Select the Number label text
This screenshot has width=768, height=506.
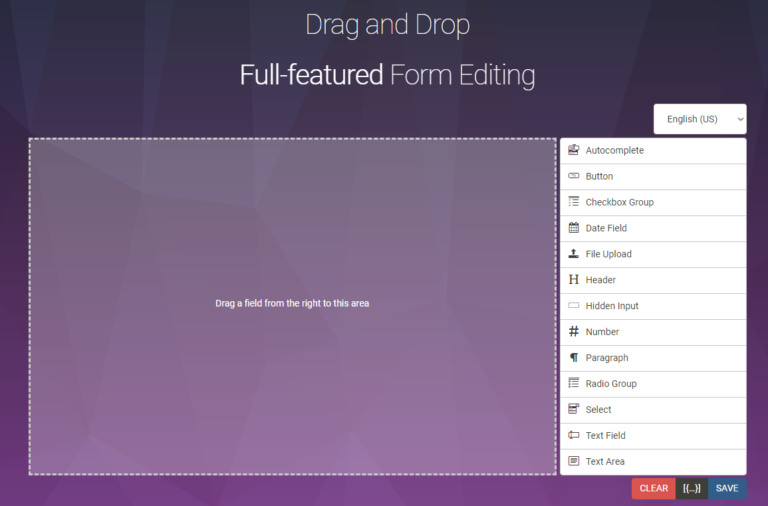[602, 332]
